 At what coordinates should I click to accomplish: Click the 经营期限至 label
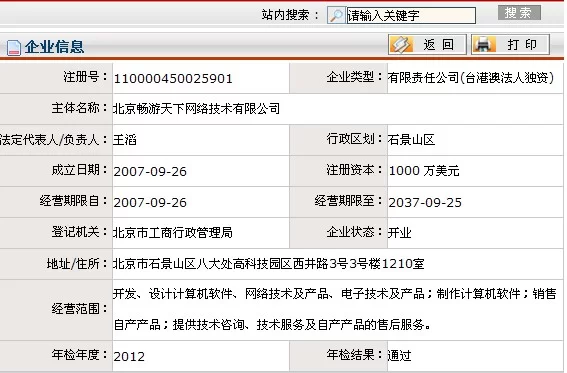point(349,201)
